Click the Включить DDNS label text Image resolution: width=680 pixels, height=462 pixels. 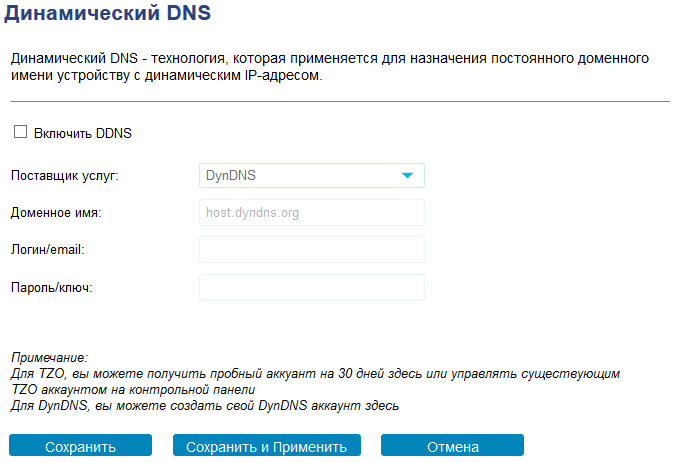click(83, 133)
